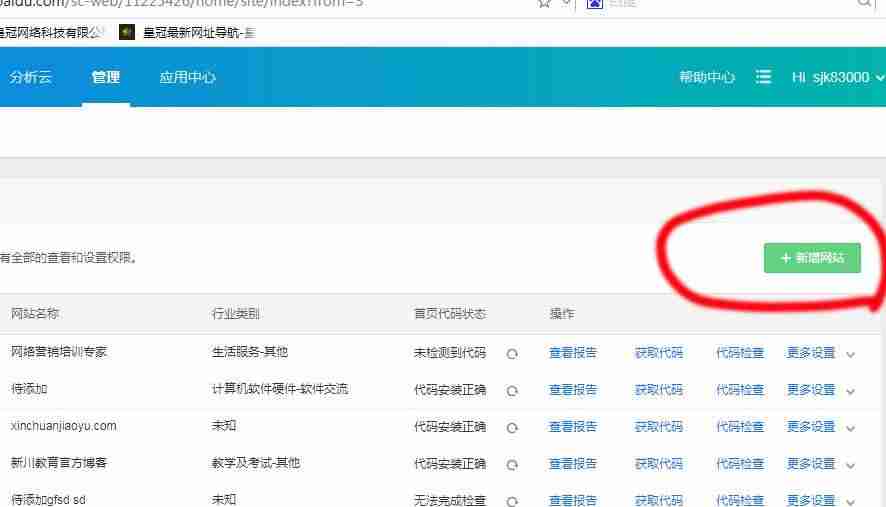Click the list menu icon beside 帮助中心
886x507 pixels.
click(763, 76)
